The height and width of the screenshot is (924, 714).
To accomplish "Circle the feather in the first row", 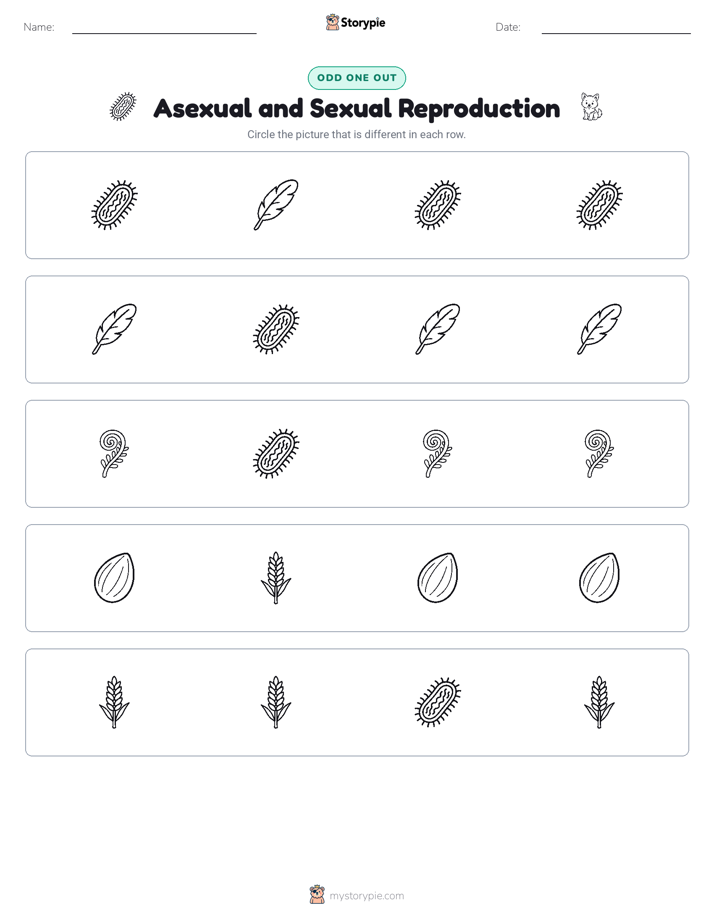I will (x=276, y=204).
